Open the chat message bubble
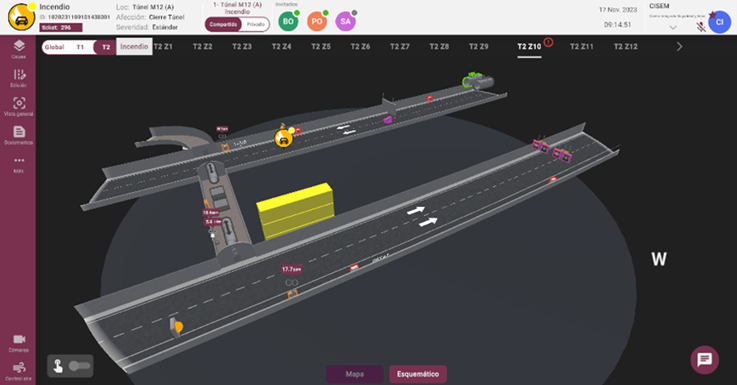Viewport: 737px width, 385px height. click(704, 360)
